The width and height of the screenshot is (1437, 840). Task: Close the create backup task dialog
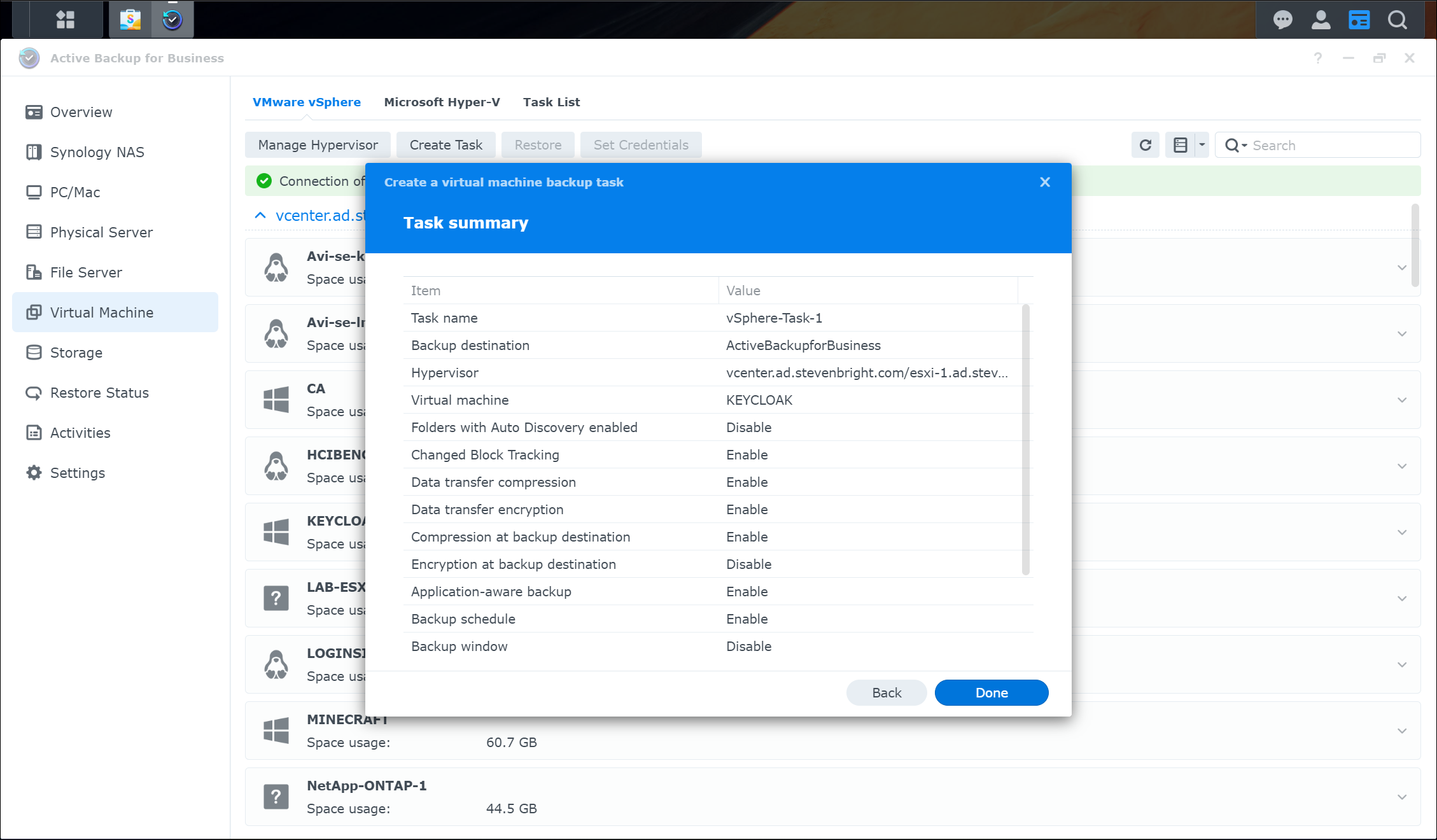point(1044,182)
